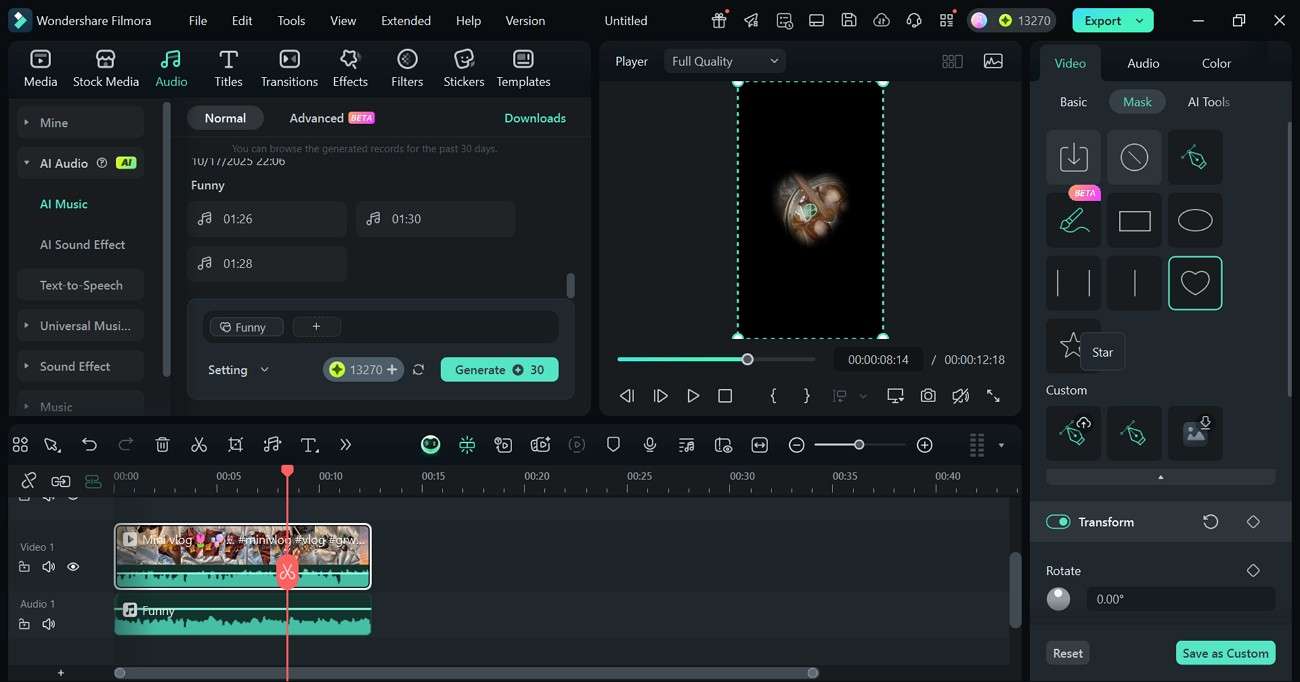This screenshot has width=1300, height=682.
Task: Click the Rotate dial knob
Action: pos(1058,599)
